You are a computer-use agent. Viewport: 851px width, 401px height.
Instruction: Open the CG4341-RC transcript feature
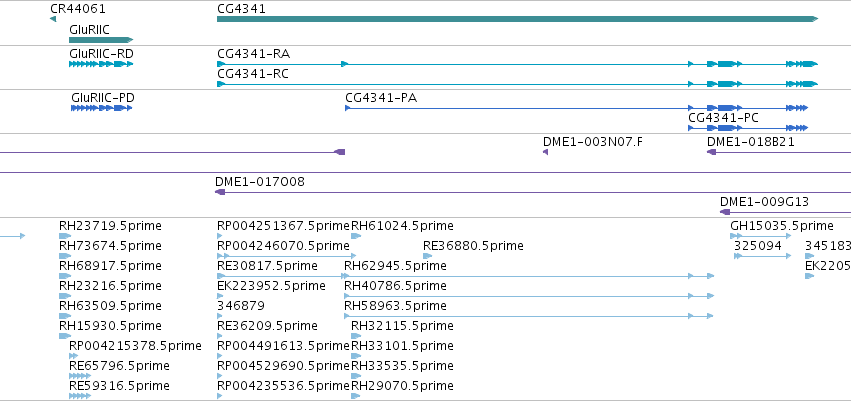point(517,84)
